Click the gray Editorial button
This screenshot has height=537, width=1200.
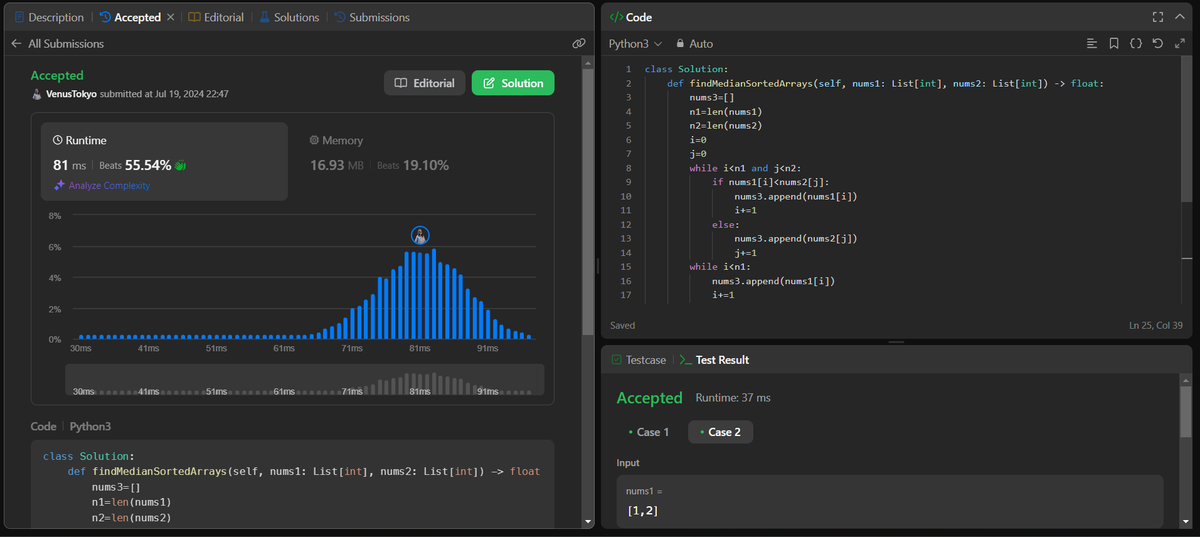pos(424,83)
